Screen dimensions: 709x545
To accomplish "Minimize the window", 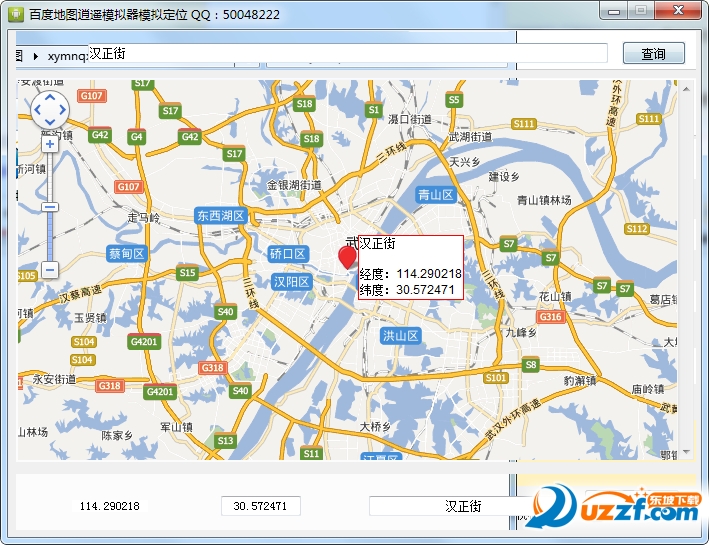I will click(614, 11).
